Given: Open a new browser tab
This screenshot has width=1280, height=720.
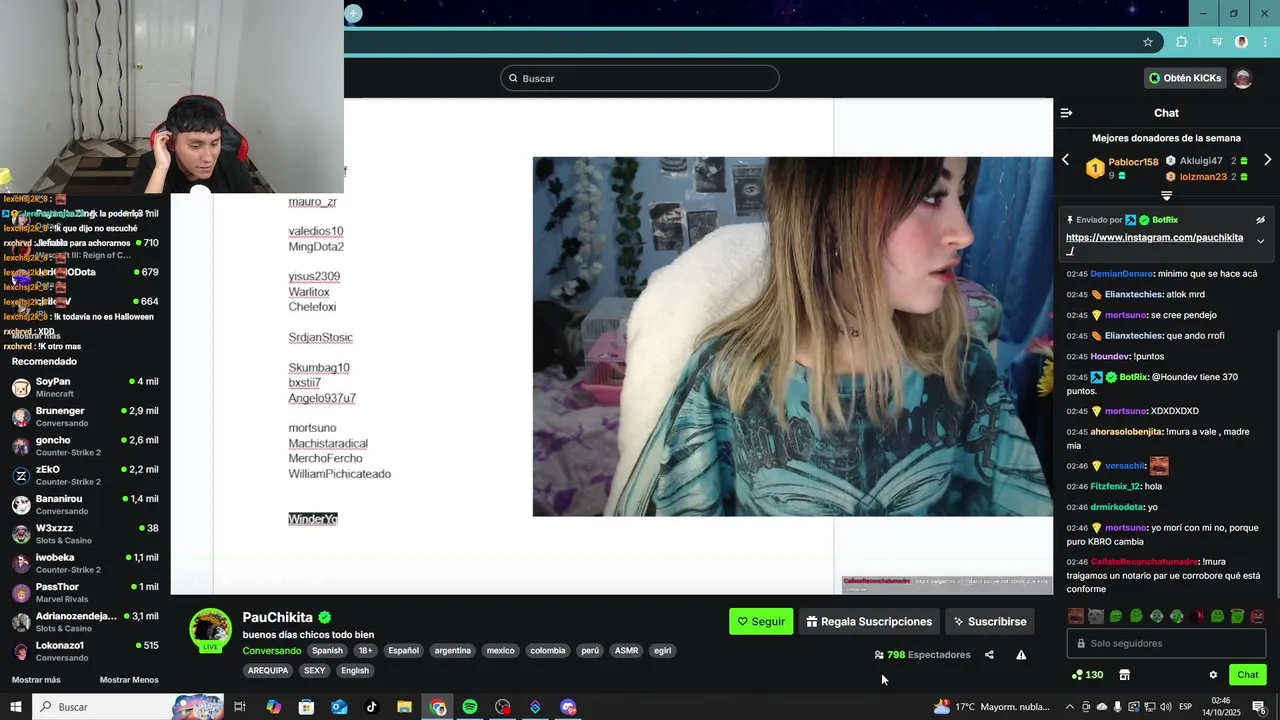Looking at the screenshot, I should tap(353, 13).
